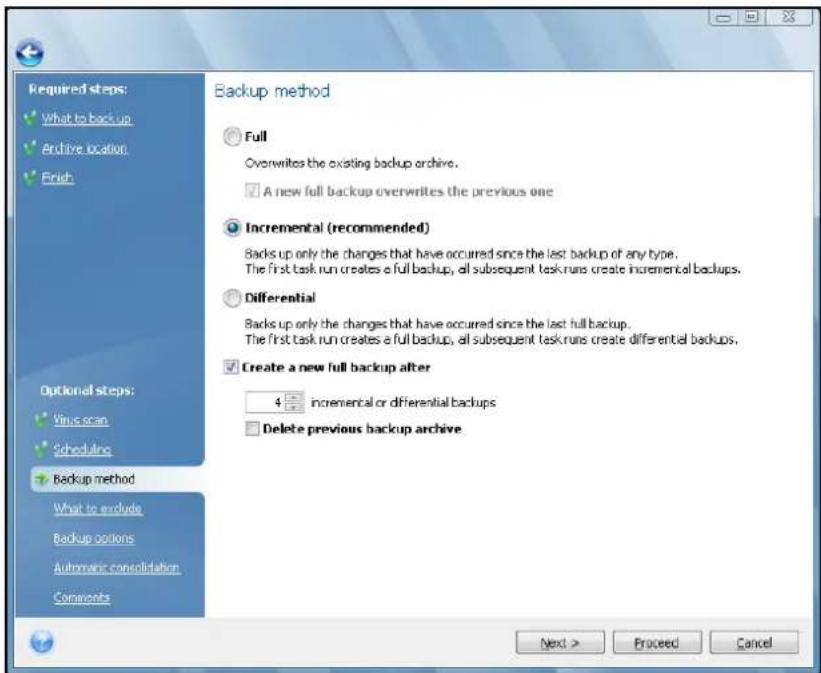Screen dimensions: 821x673
Task: Open the 'Automatic consolidation' step
Action: click(117, 567)
